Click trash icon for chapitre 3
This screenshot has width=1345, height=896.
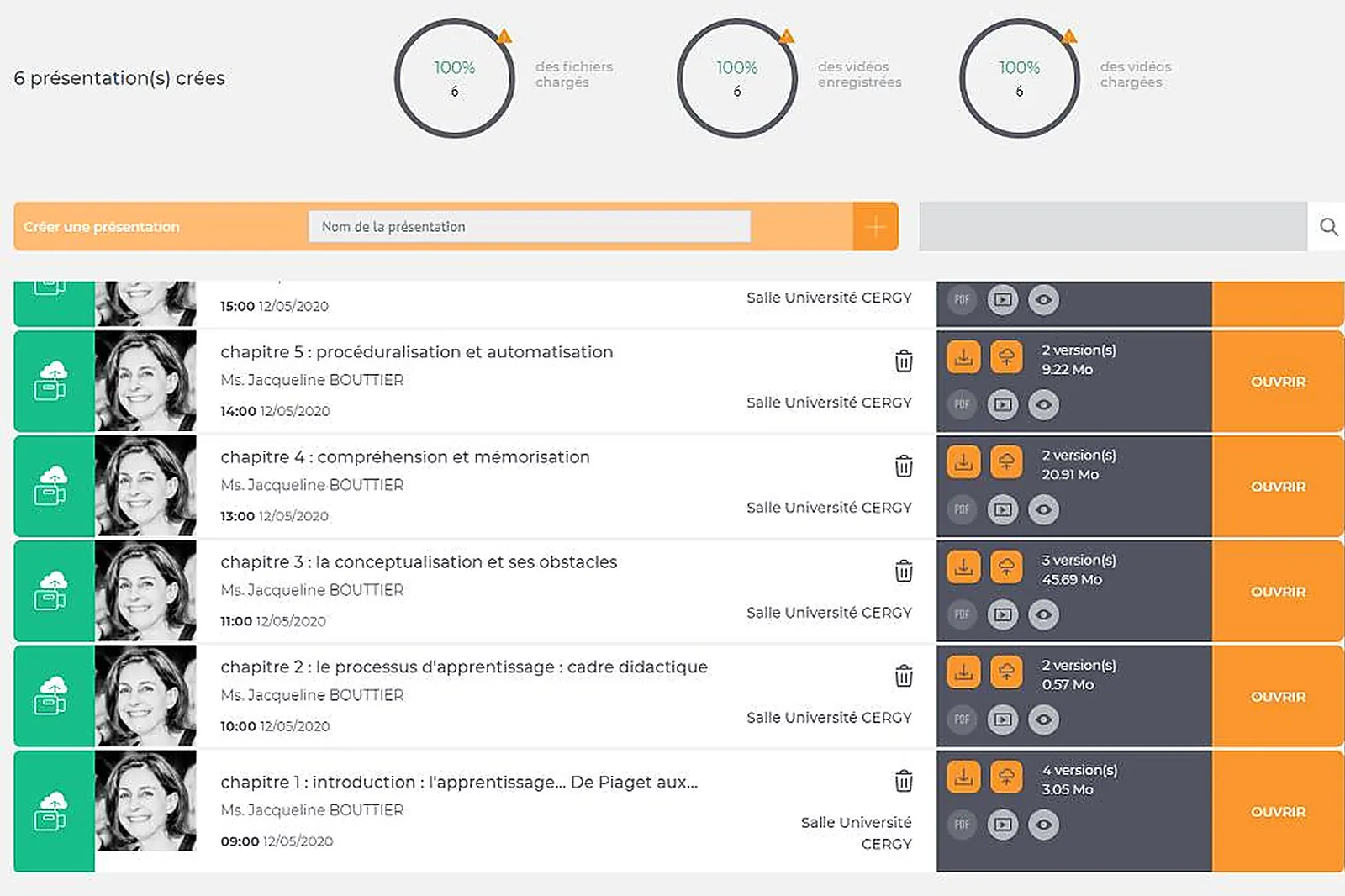click(x=904, y=571)
